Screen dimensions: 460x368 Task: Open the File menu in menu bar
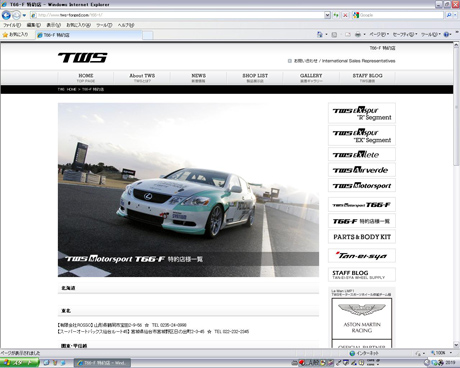(12, 25)
